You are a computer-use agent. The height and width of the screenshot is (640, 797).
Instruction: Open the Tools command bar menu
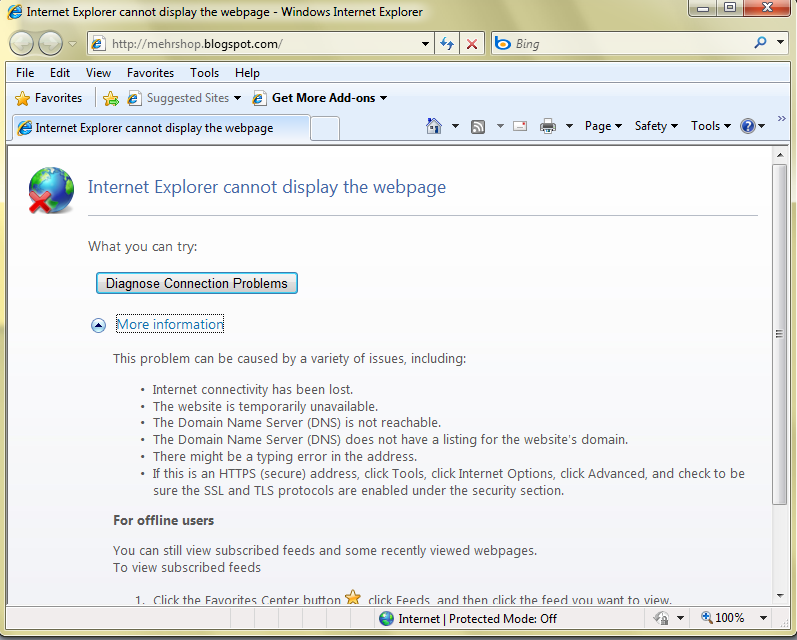click(711, 126)
